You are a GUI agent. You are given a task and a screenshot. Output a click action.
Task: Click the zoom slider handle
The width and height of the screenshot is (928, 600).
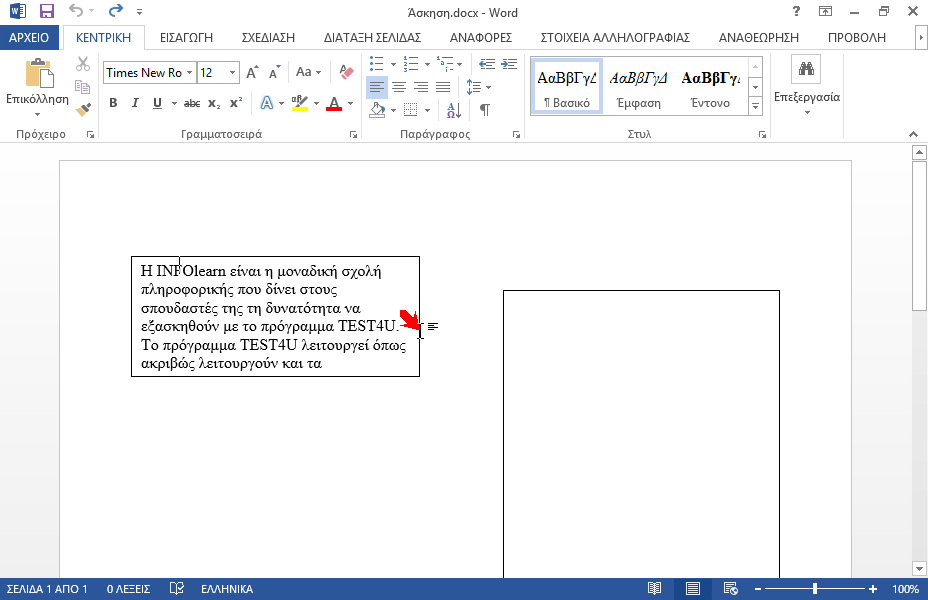coord(815,589)
